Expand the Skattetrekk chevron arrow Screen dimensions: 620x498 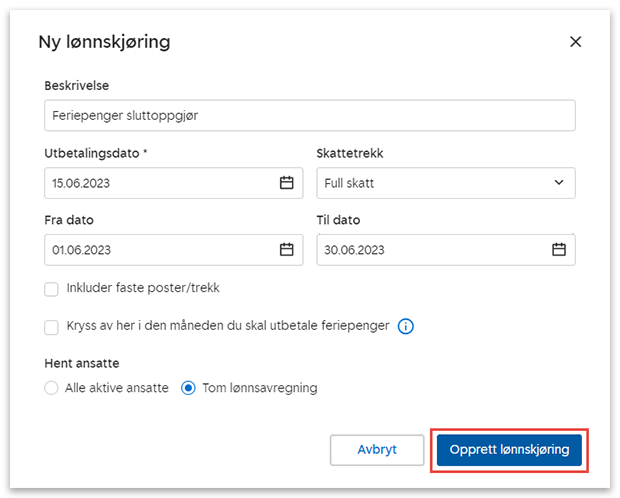point(559,183)
